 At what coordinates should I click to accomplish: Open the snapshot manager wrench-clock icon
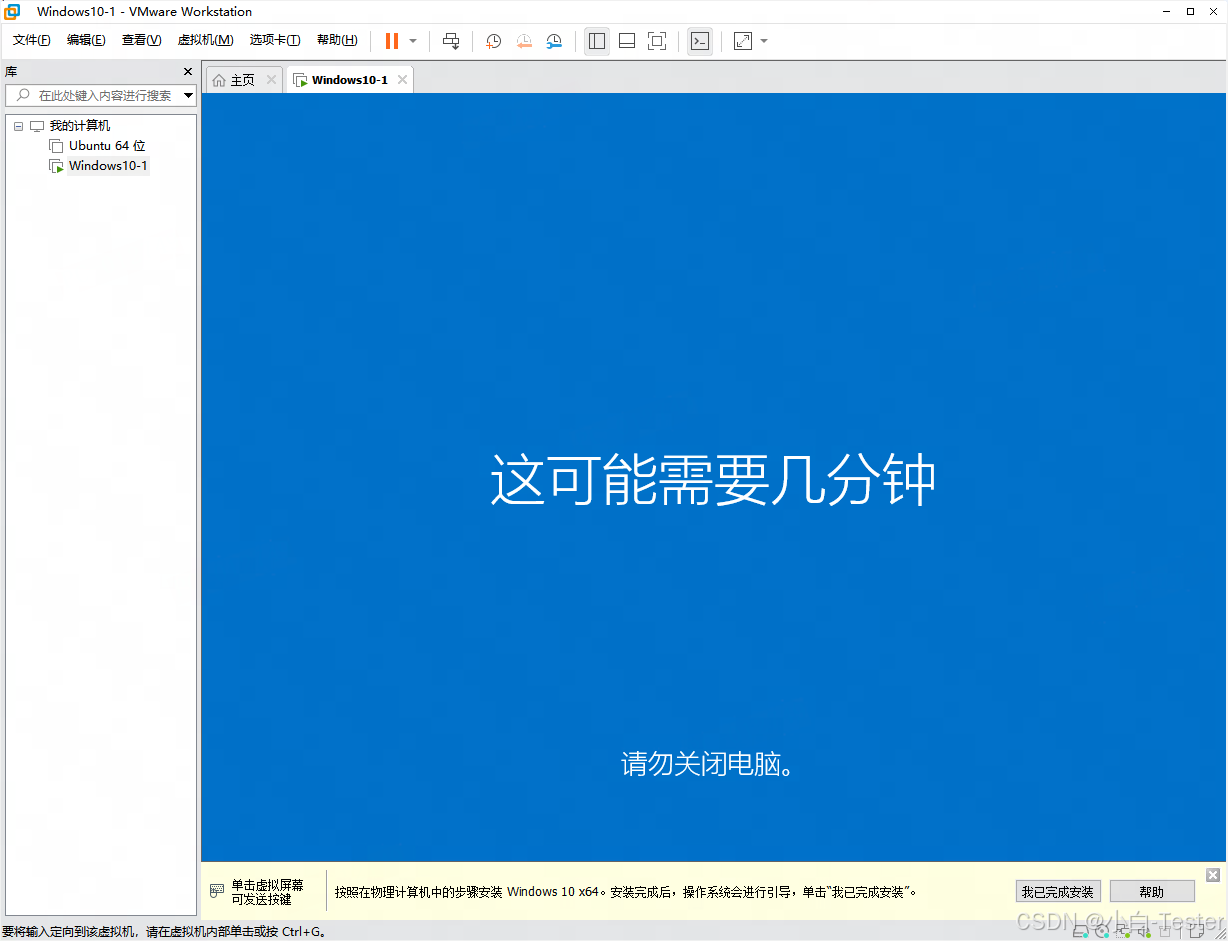[554, 41]
